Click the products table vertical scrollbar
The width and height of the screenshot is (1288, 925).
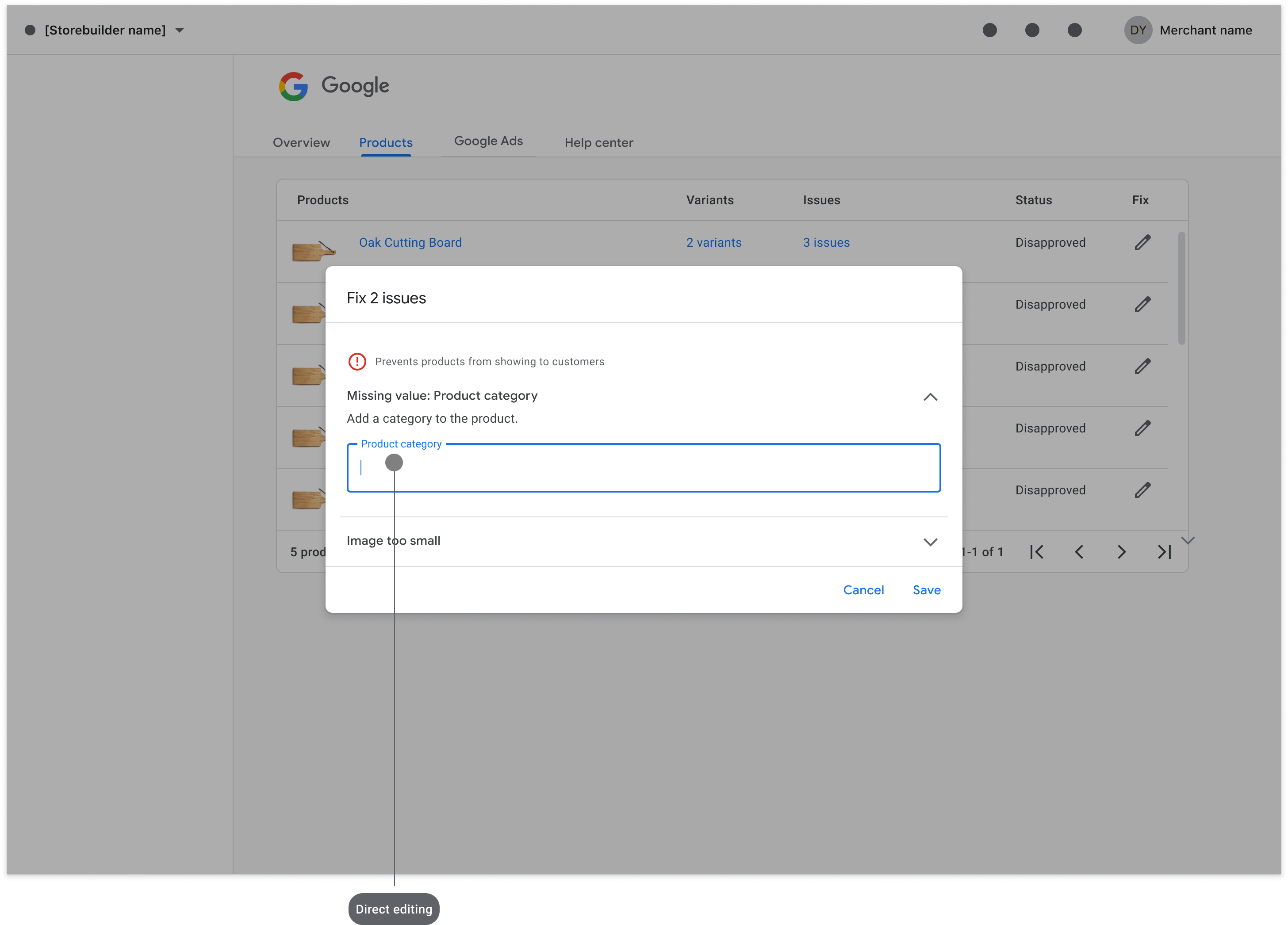click(x=1181, y=288)
